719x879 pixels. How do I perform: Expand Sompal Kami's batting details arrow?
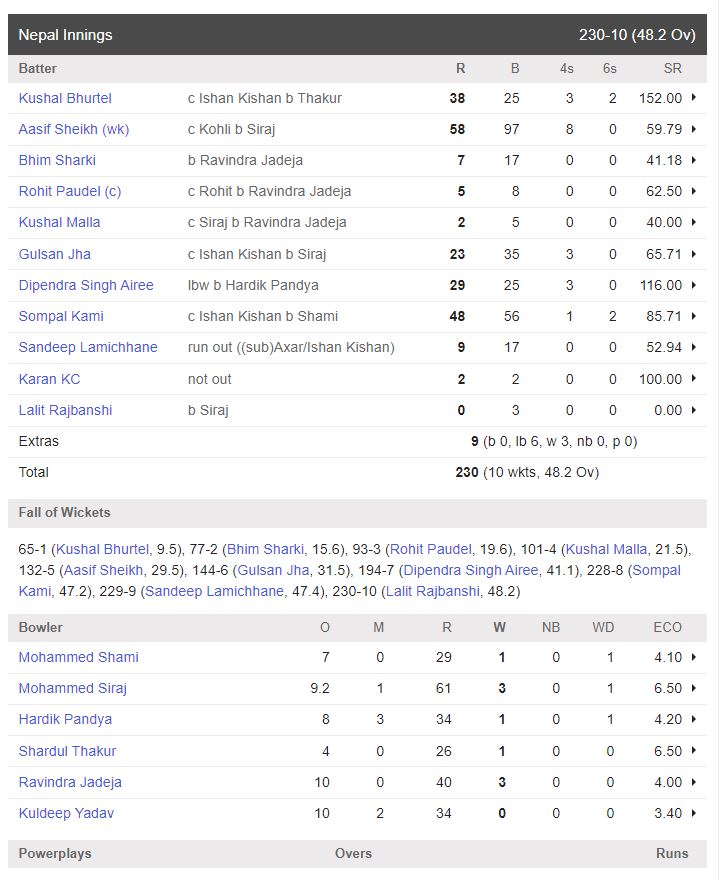pos(694,316)
